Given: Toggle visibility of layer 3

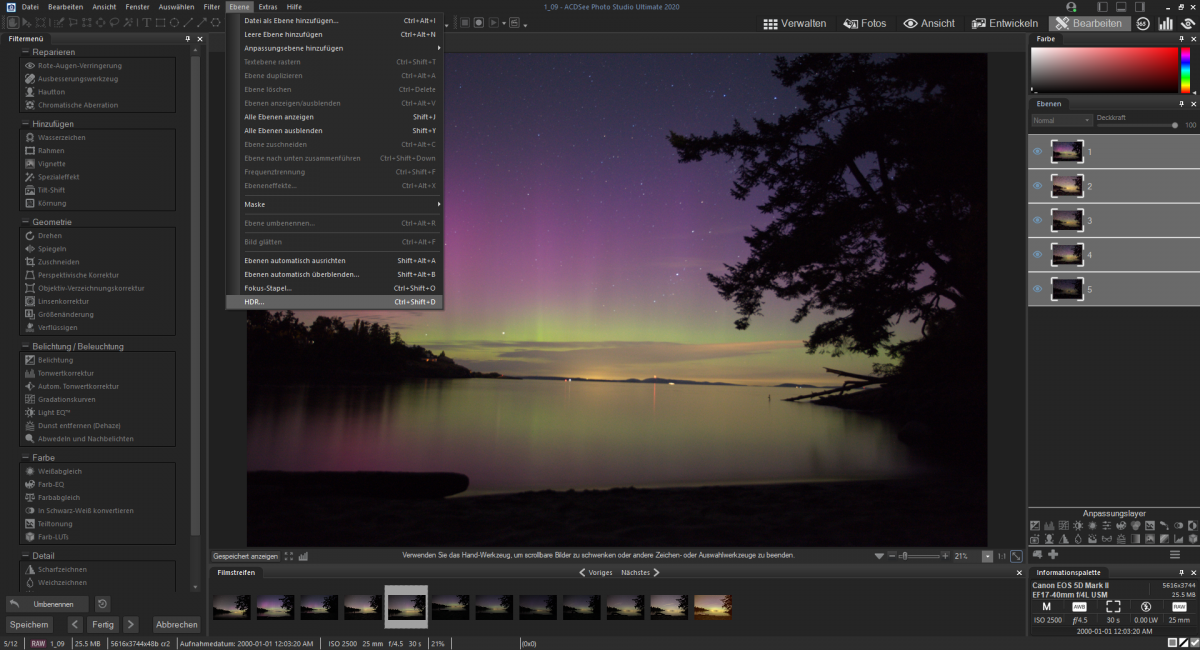Looking at the screenshot, I should click(x=1037, y=220).
